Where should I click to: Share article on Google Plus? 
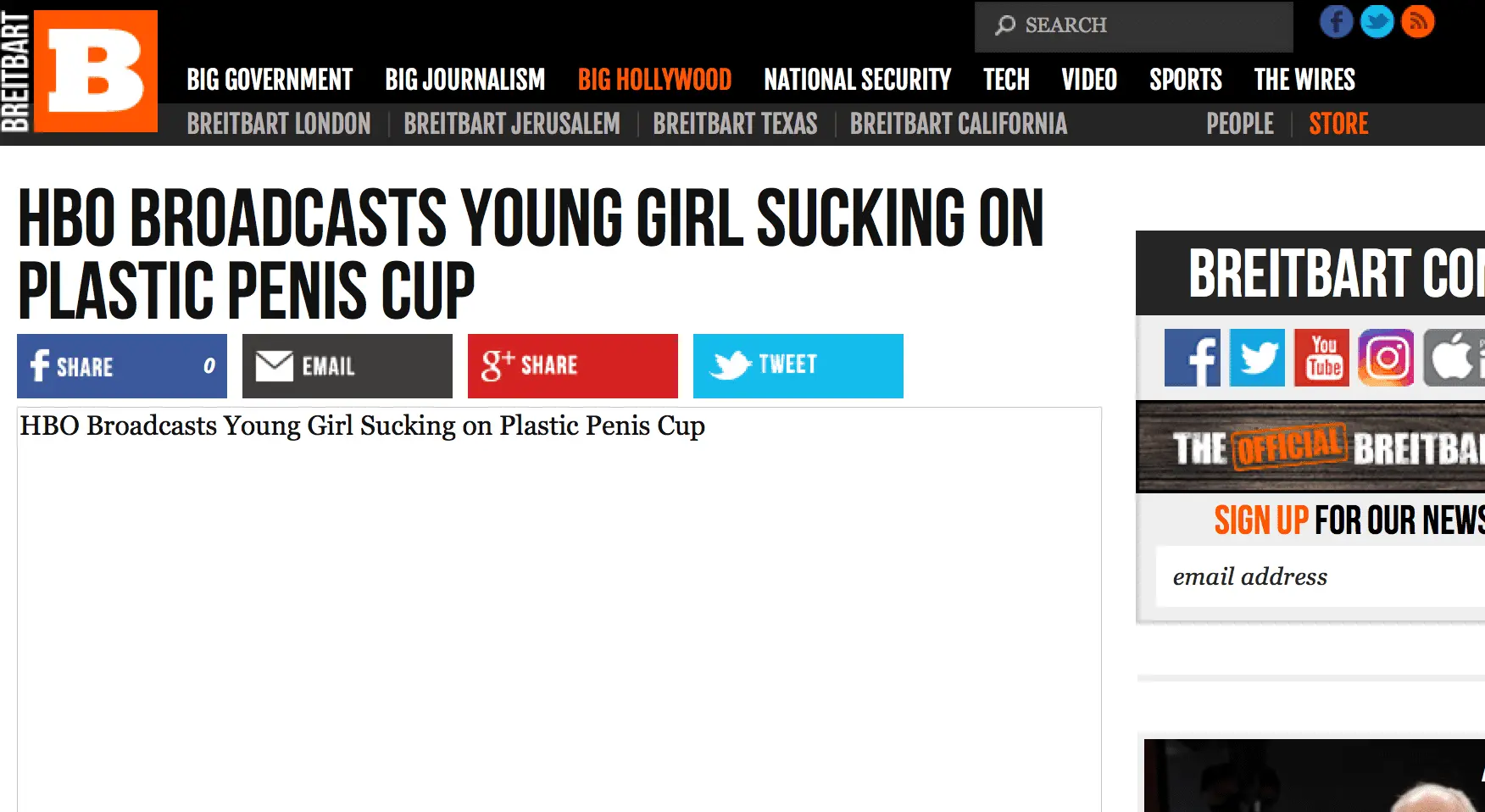pos(573,366)
